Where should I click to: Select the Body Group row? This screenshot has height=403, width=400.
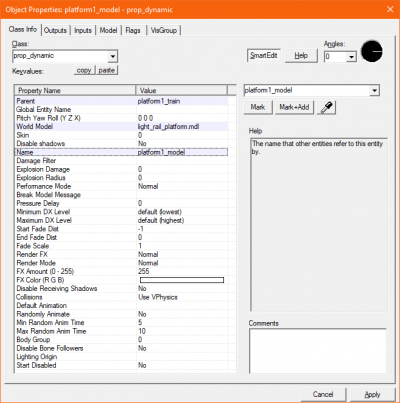122,340
